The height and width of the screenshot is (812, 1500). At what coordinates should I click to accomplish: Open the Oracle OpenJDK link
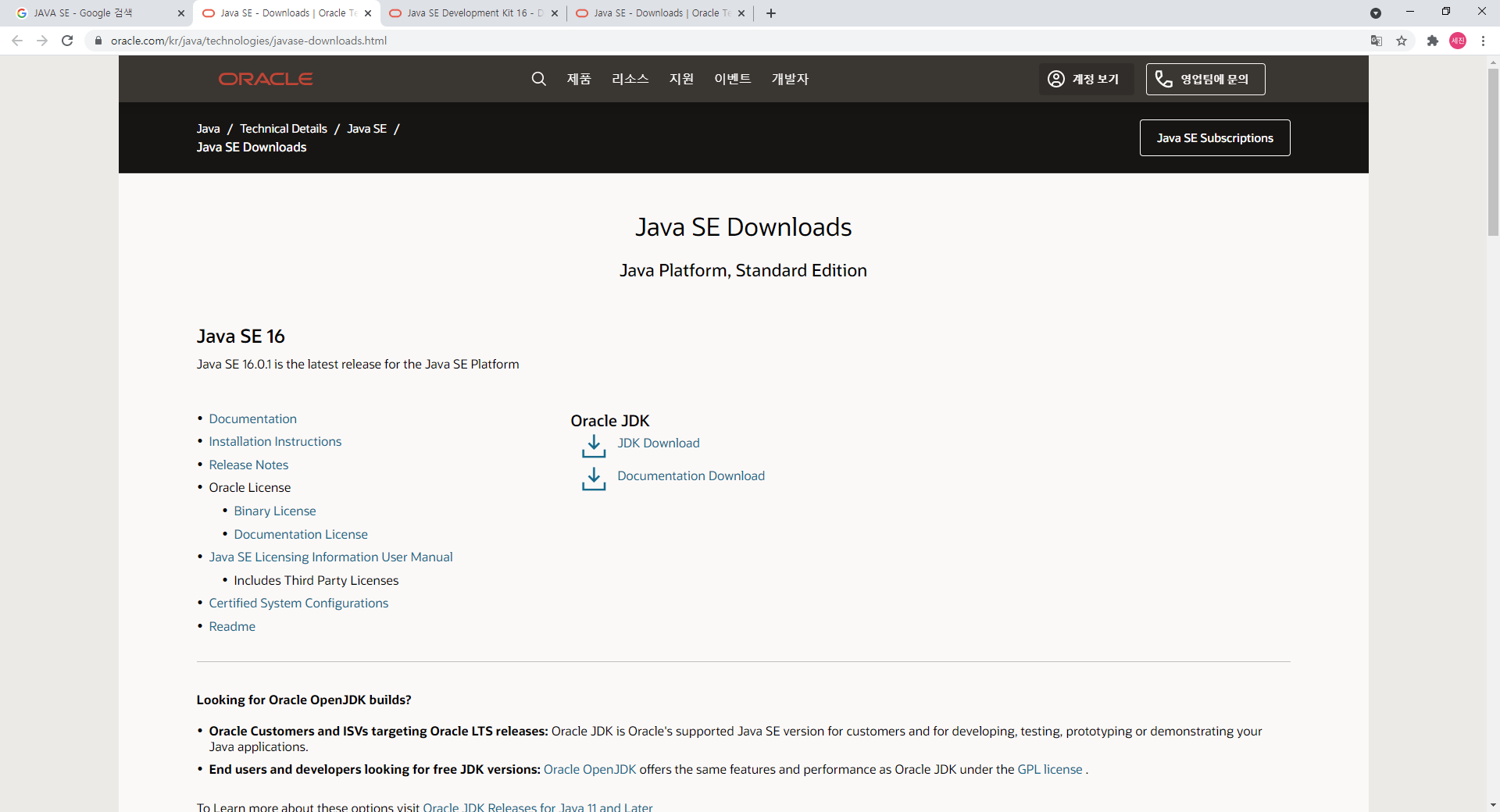(590, 770)
